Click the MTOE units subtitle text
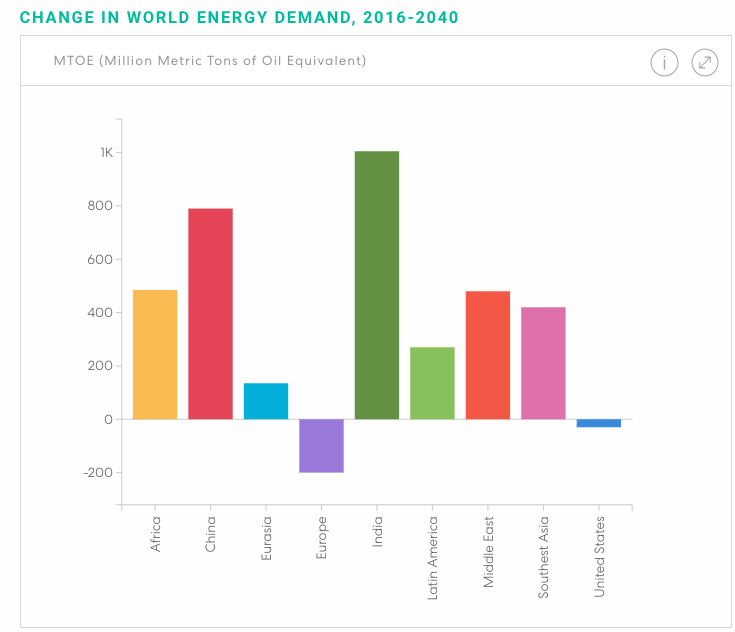735x632 pixels. (x=210, y=61)
